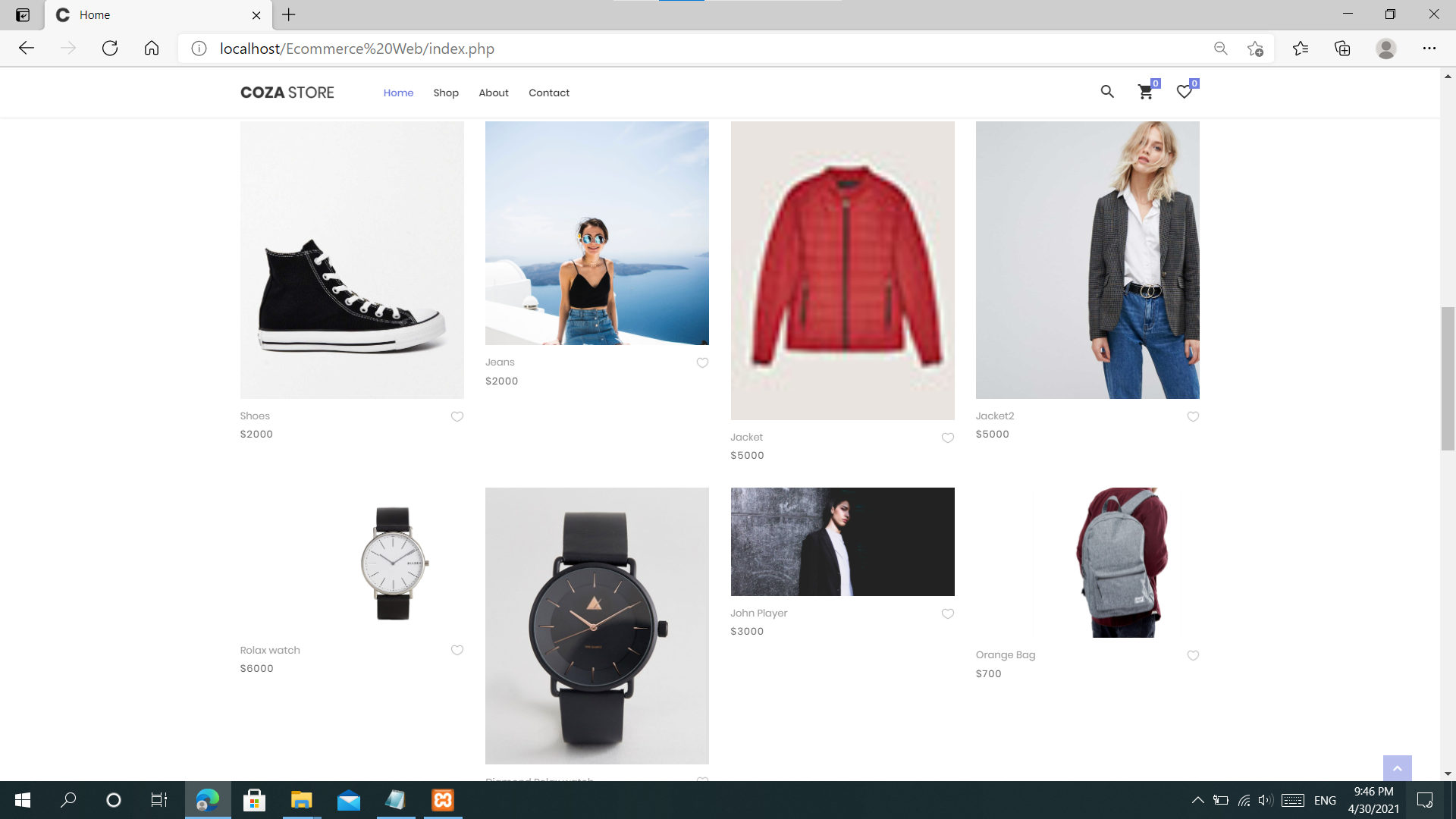Open the Shoes product link
Image resolution: width=1456 pixels, height=819 pixels.
(x=255, y=416)
